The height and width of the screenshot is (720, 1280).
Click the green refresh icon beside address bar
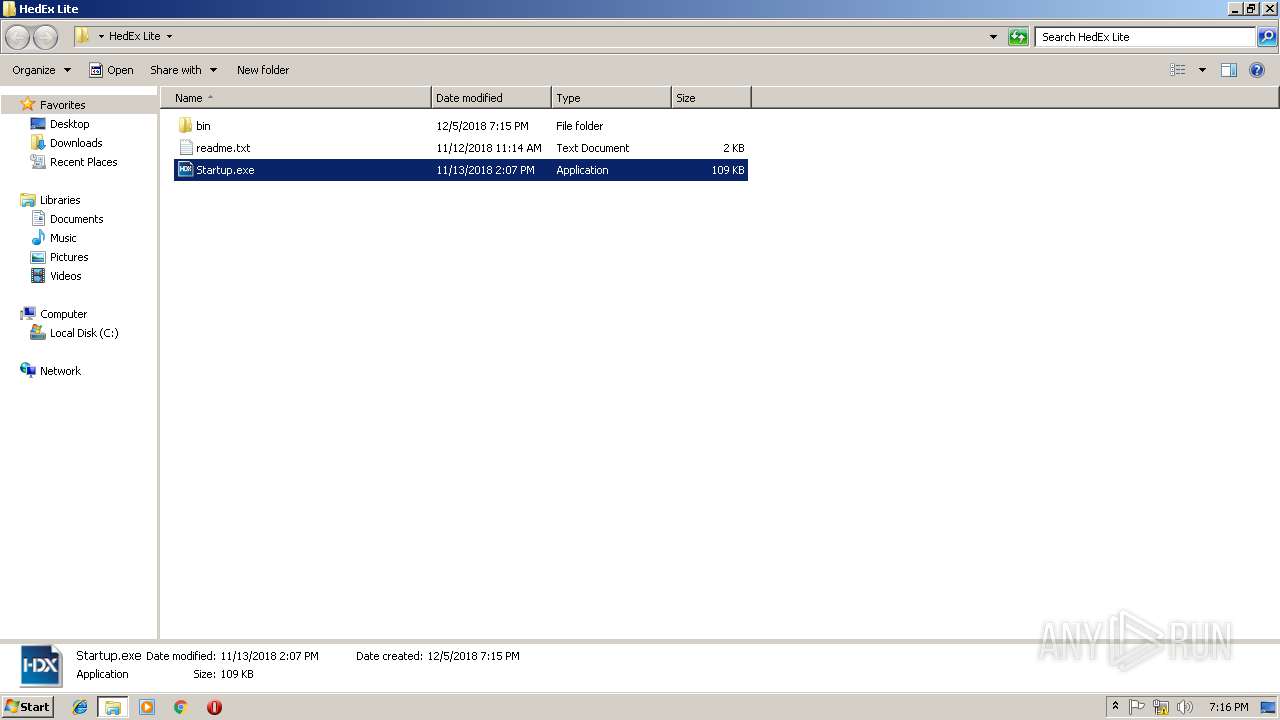click(1018, 37)
